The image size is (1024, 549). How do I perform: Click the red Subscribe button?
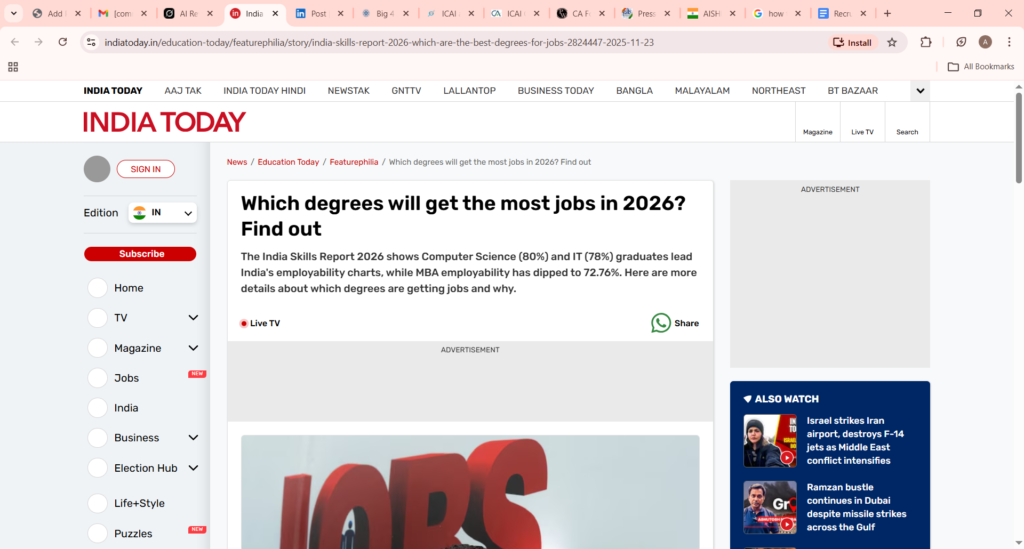point(141,254)
